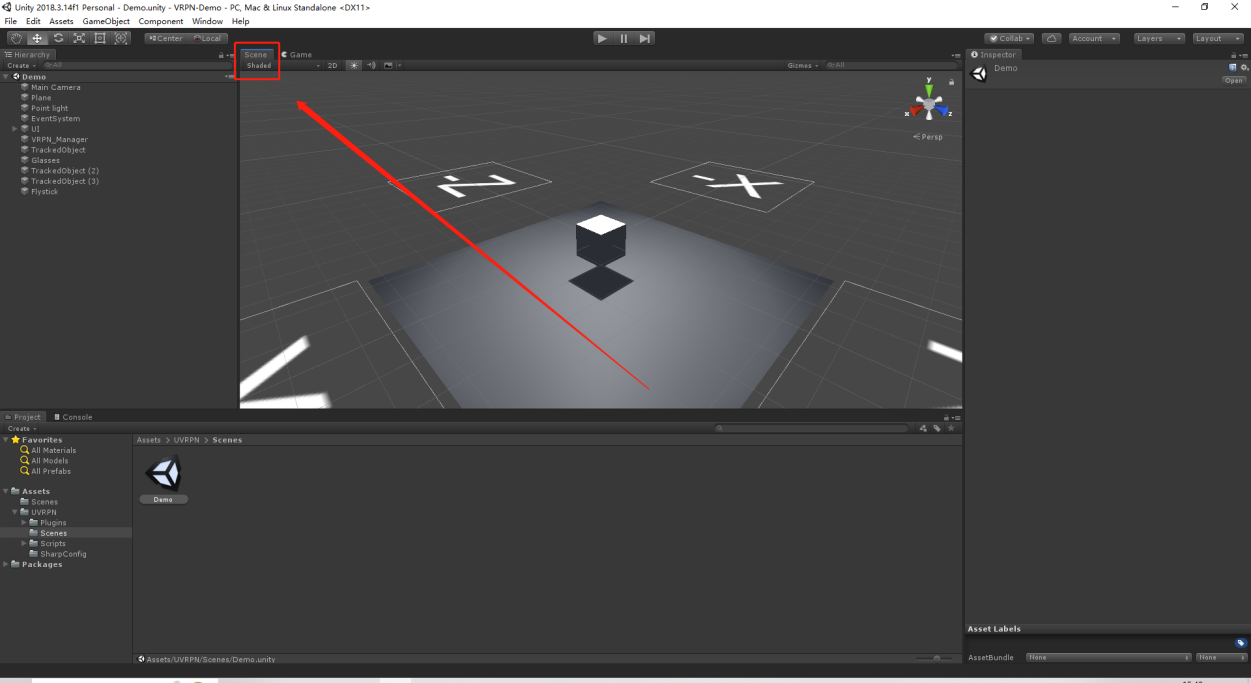Viewport: 1251px width, 683px height.
Task: Select the Rect Transform tool
Action: [x=100, y=38]
